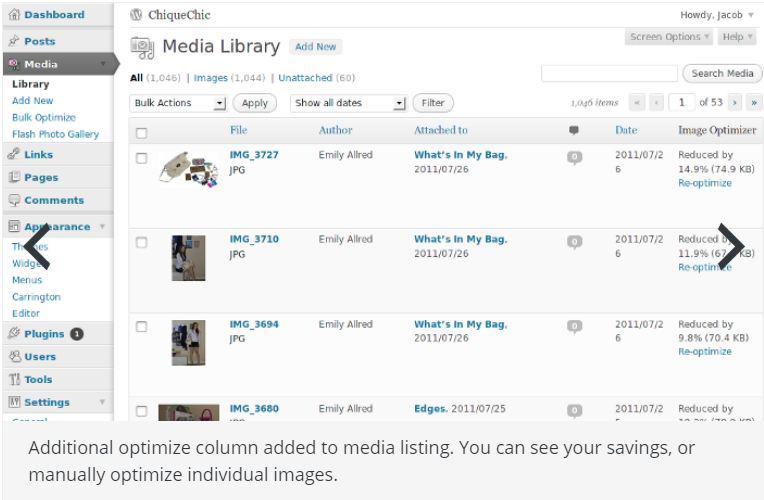Click the Links chain icon

(x=14, y=155)
